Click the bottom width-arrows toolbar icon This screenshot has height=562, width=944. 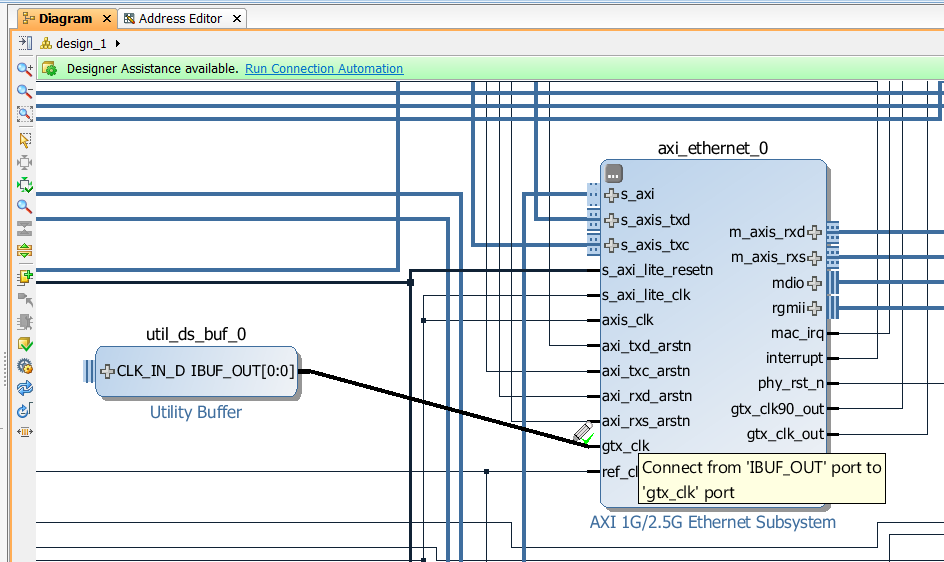pos(25,432)
